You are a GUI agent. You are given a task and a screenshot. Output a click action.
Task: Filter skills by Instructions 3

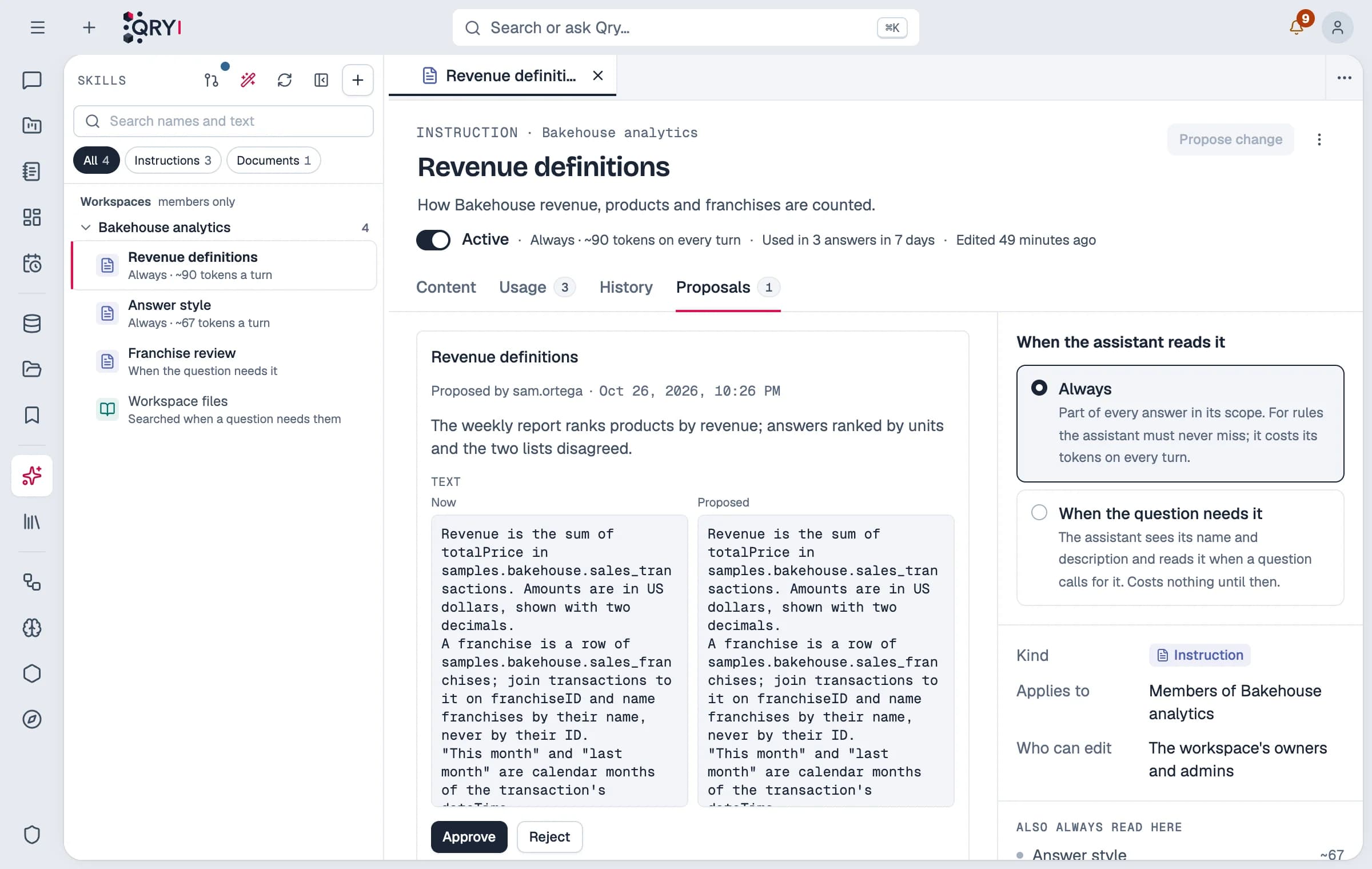point(173,160)
